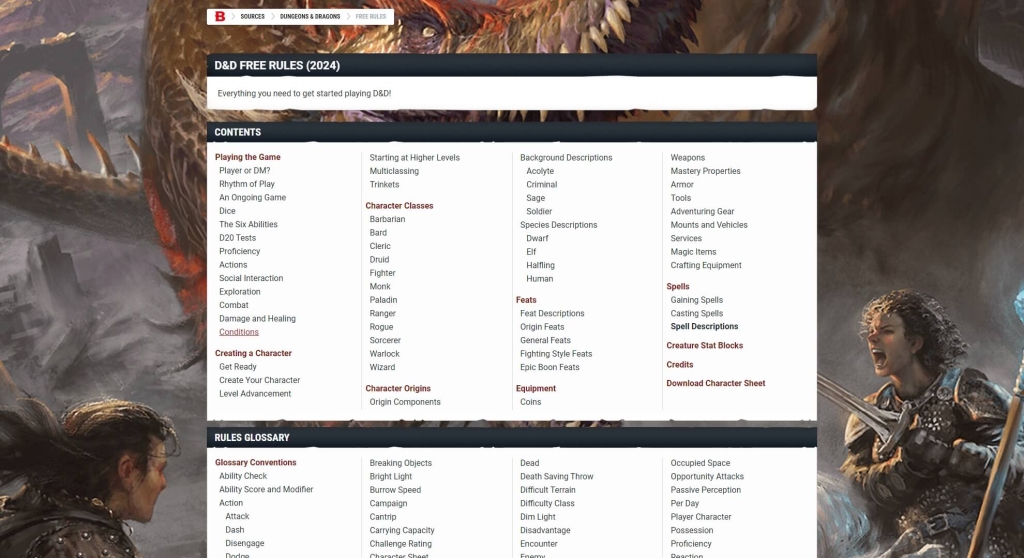Viewport: 1024px width, 558px height.
Task: Click the D&D Beyond logo icon
Action: [x=220, y=17]
